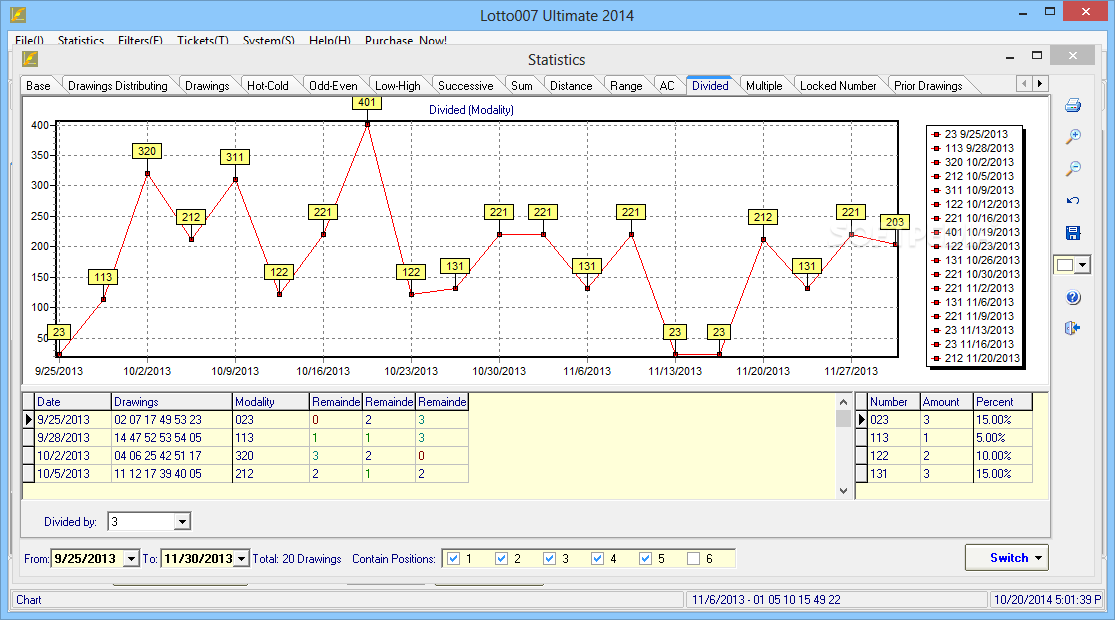Switch to the Base tab

[x=38, y=85]
